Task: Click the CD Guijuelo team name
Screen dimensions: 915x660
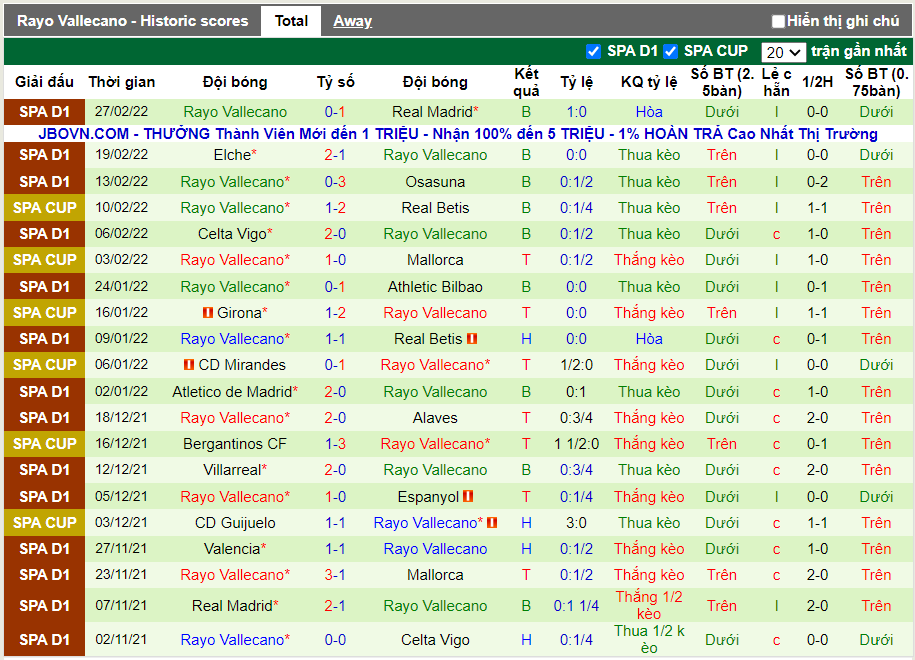Action: point(235,523)
